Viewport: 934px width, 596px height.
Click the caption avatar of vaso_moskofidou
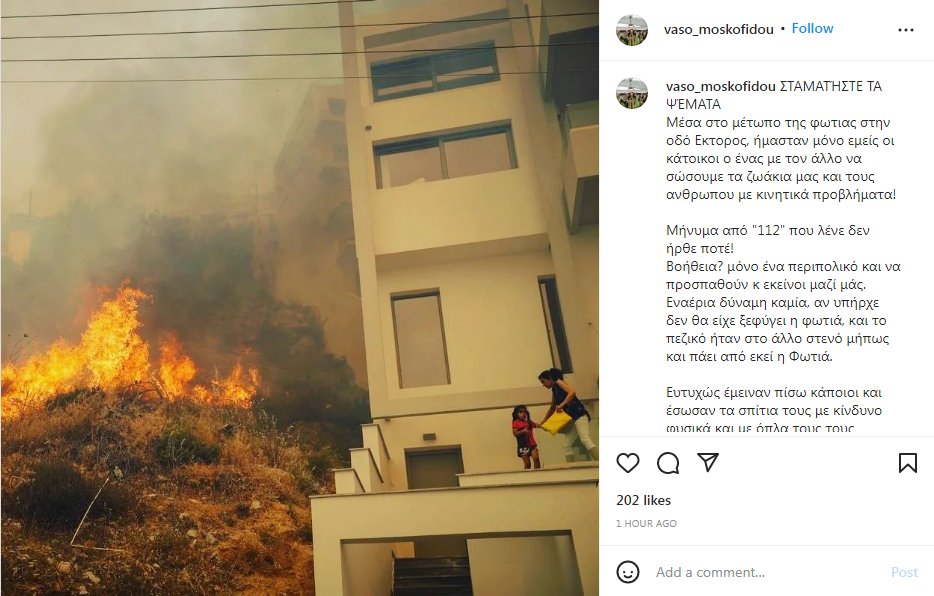pyautogui.click(x=631, y=93)
